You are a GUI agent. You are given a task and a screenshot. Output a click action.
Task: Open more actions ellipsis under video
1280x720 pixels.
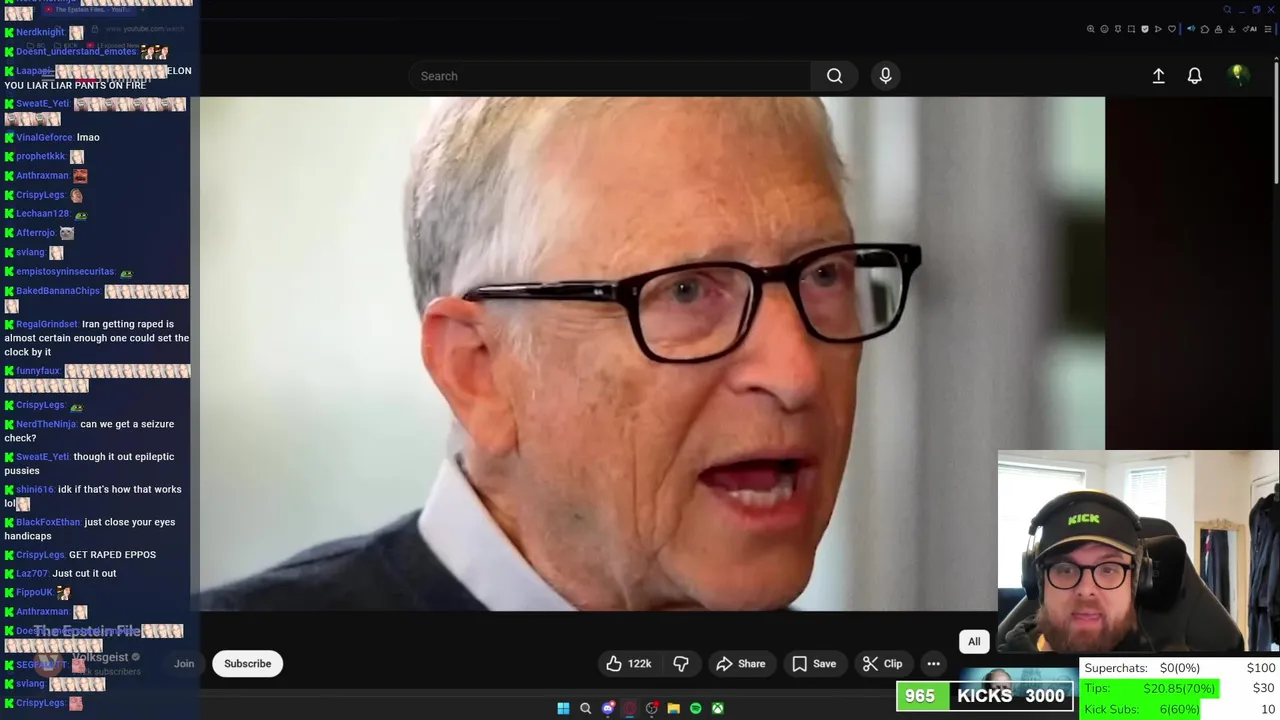(933, 664)
